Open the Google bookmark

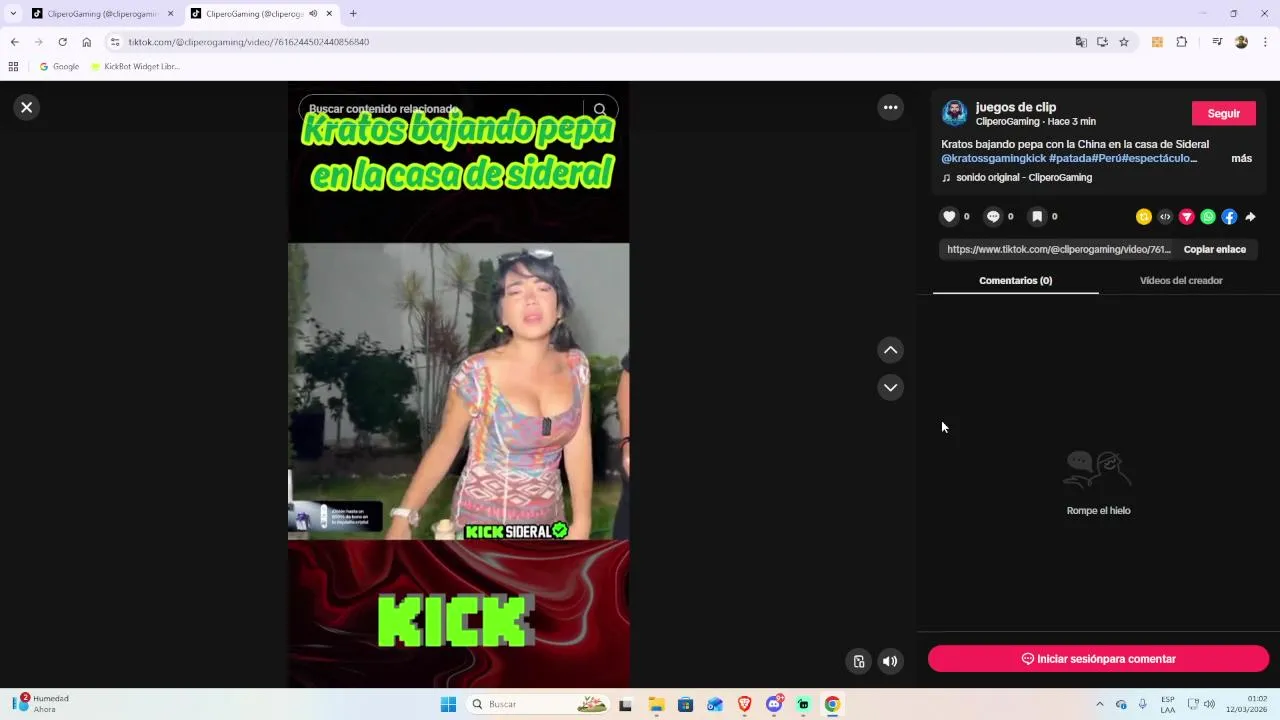[59, 67]
